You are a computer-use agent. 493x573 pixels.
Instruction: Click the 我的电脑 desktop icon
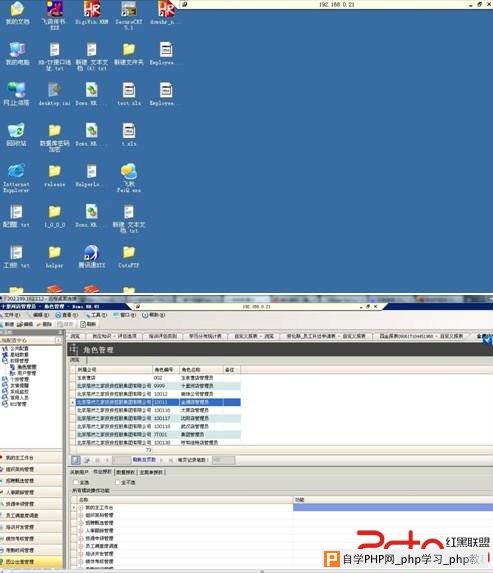[x=17, y=54]
